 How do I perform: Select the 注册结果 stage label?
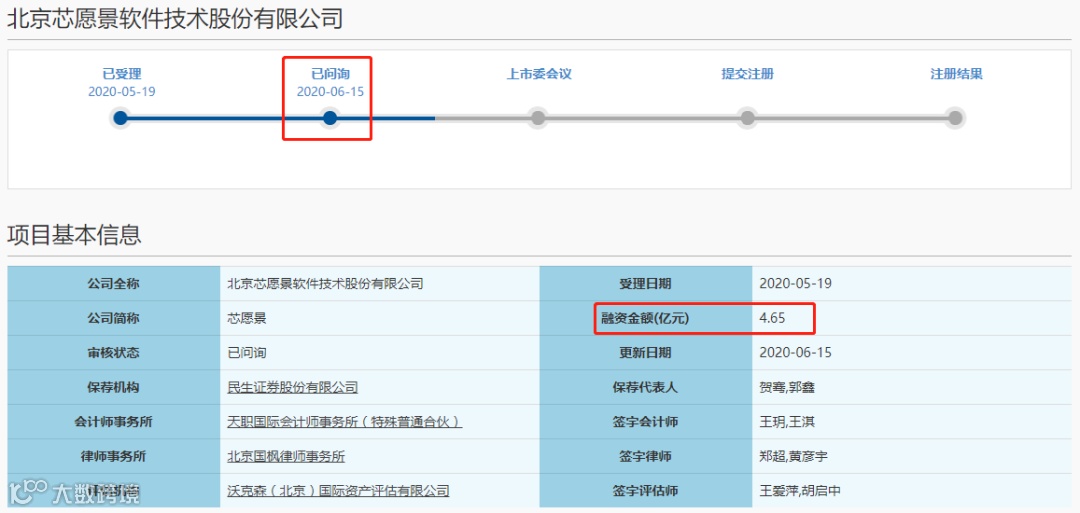[956, 74]
